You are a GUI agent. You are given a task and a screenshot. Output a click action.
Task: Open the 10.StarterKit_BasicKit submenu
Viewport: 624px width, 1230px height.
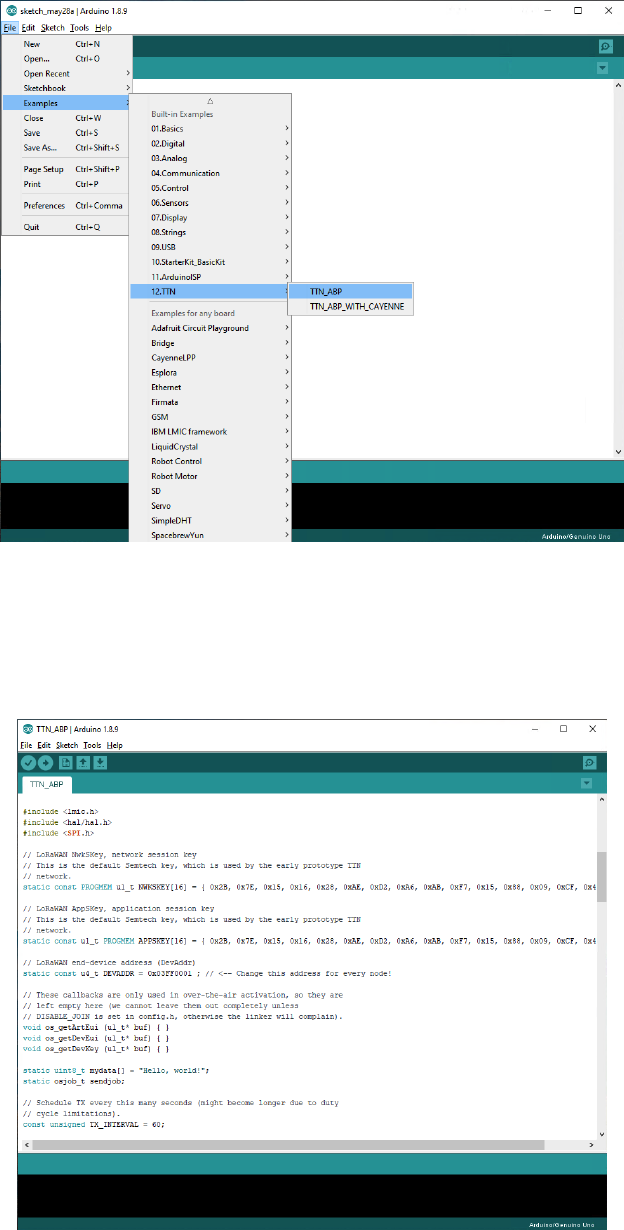209,262
